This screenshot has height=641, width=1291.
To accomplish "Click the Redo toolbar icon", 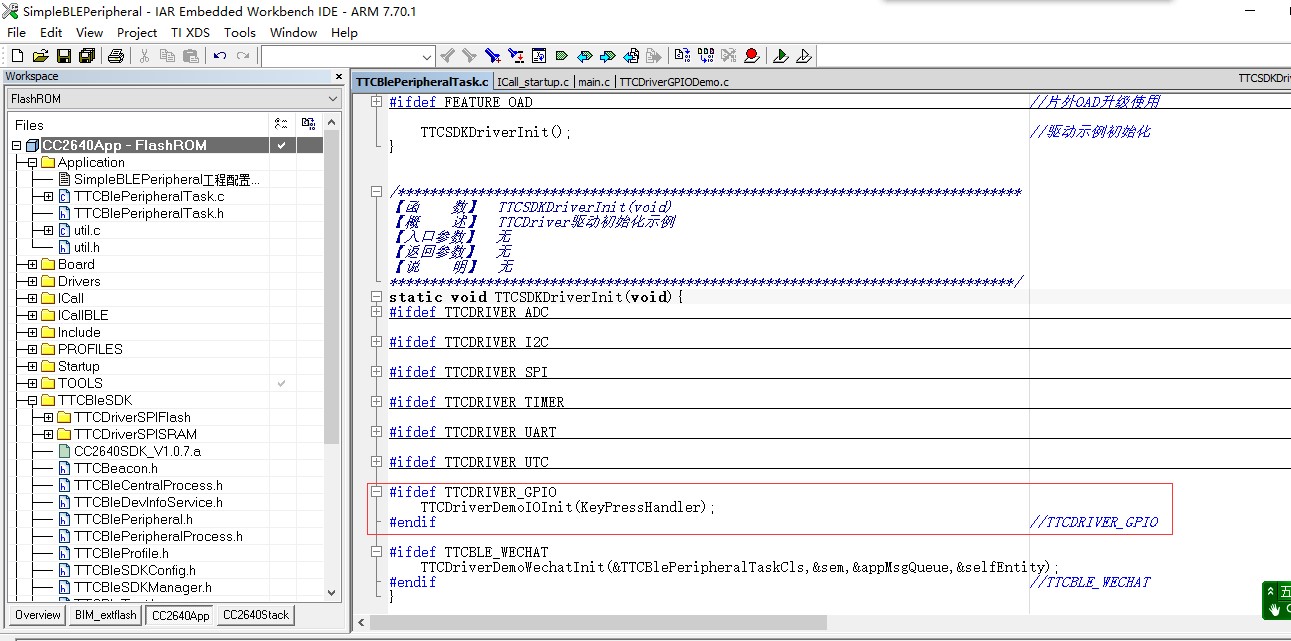I will (x=242, y=56).
